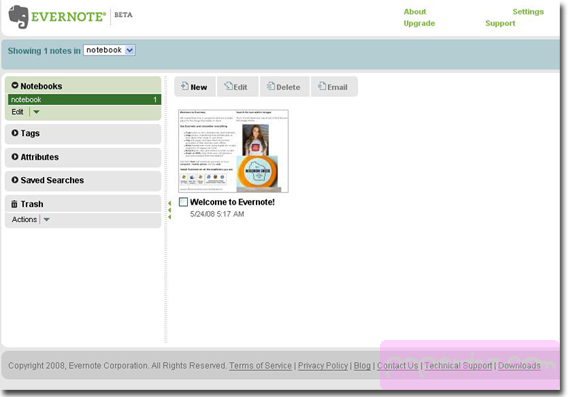Click the Edit label under Notebooks
Image resolution: width=570 pixels, height=397 pixels.
[x=17, y=112]
